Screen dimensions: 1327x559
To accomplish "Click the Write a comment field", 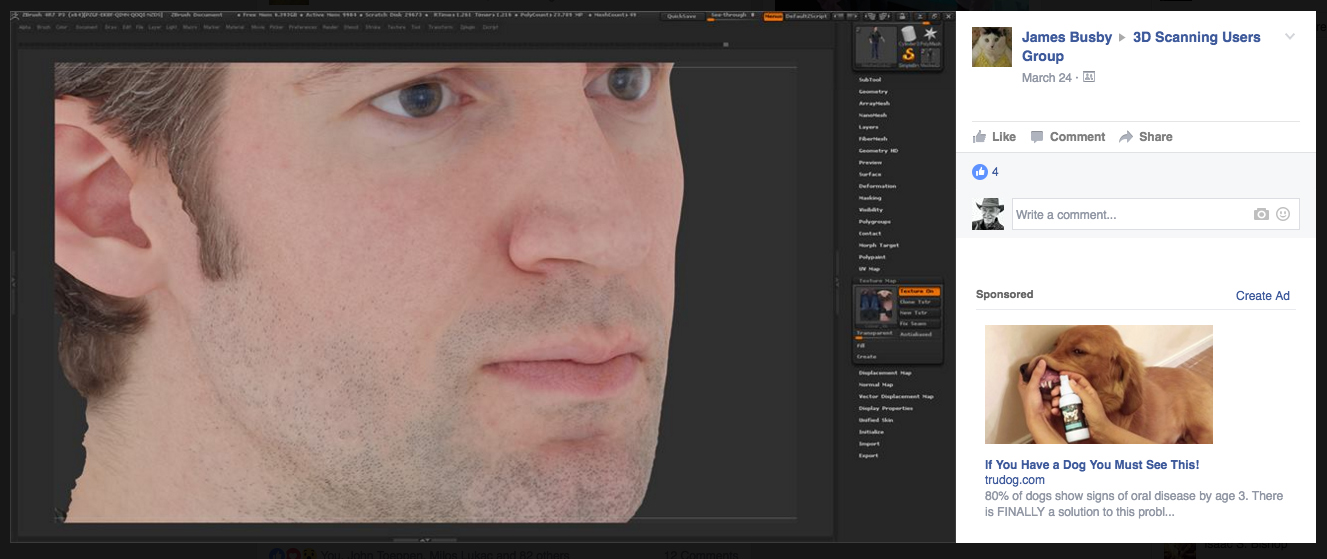I will [1130, 215].
